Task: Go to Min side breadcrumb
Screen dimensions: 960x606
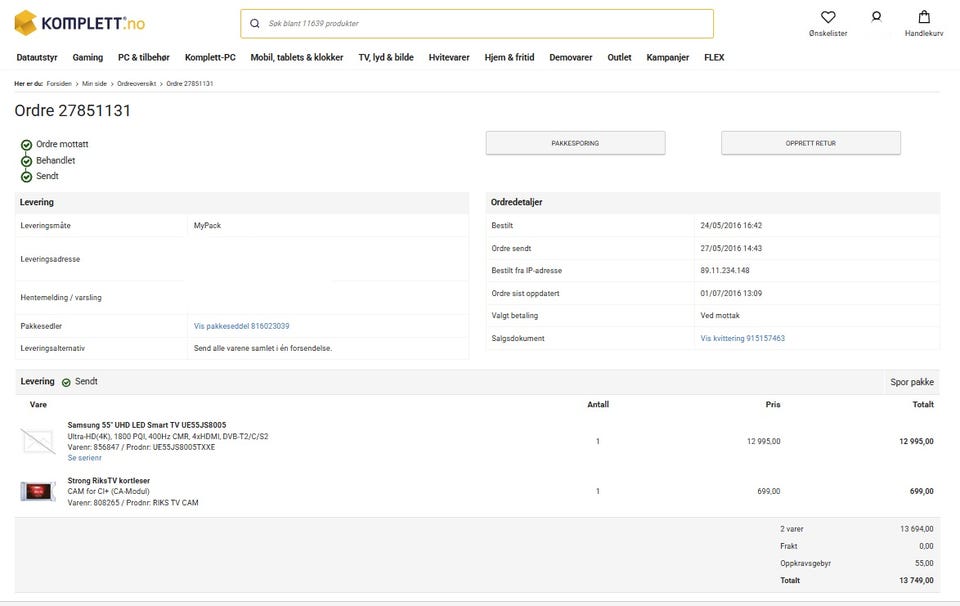Action: click(x=94, y=83)
